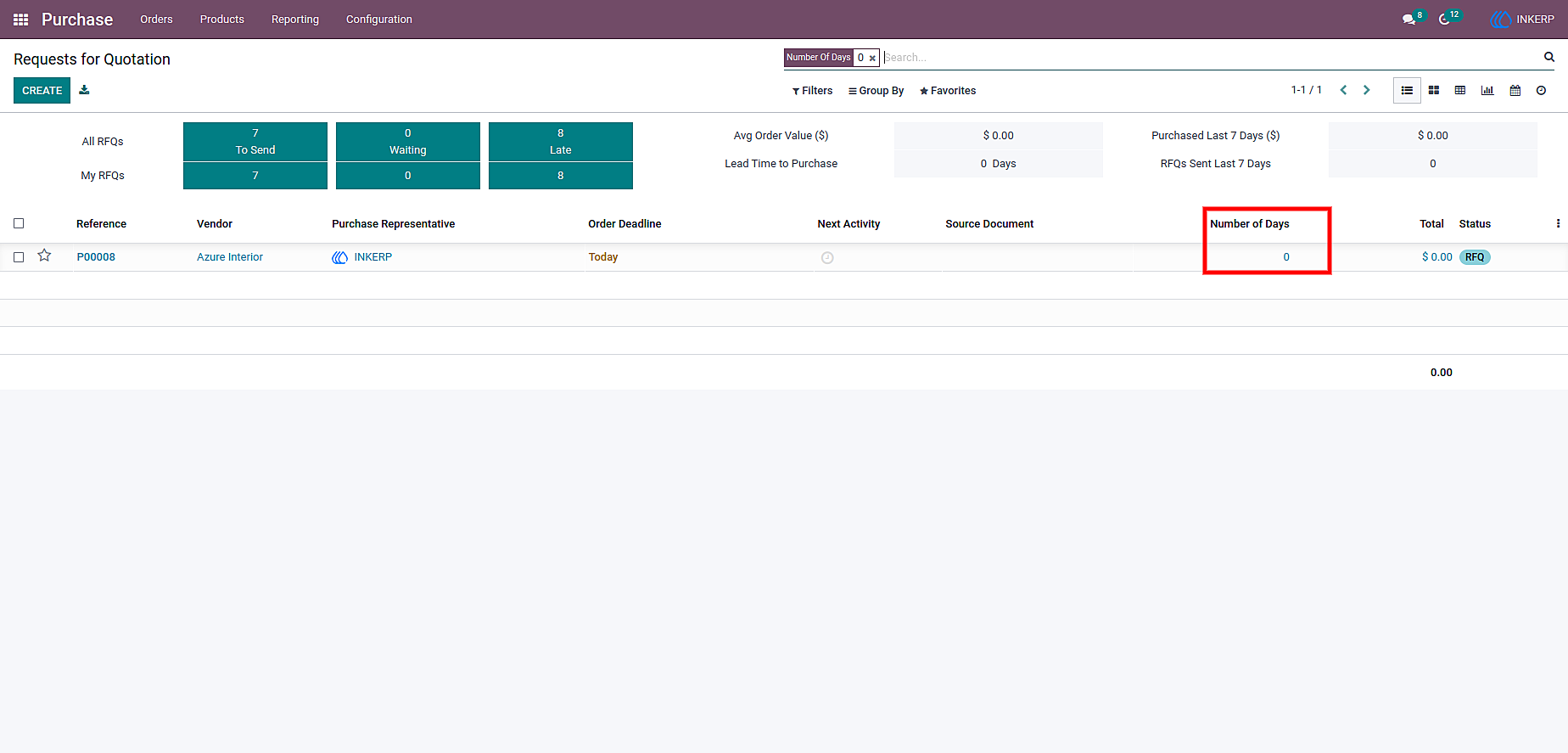The image size is (1568, 753).
Task: Go to next page arrow
Action: [x=1367, y=90]
